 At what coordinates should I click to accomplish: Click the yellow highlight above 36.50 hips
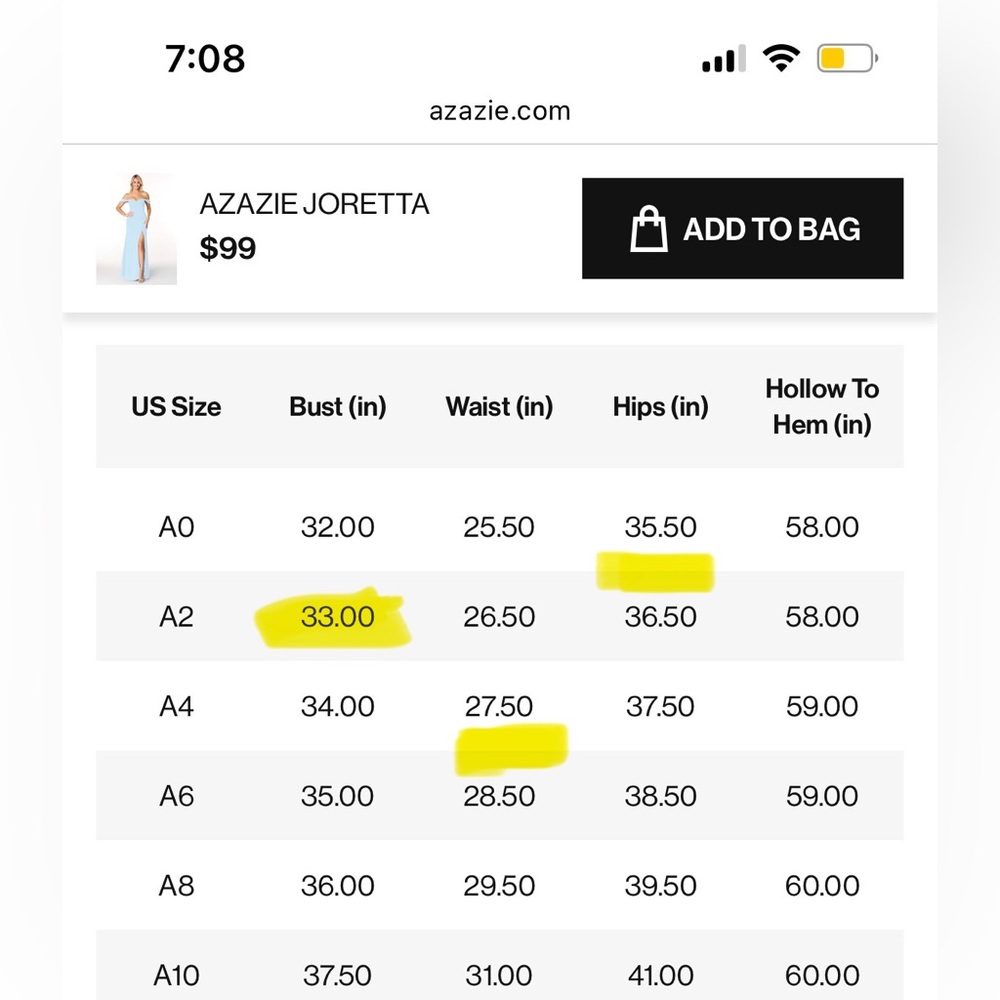[x=655, y=571]
